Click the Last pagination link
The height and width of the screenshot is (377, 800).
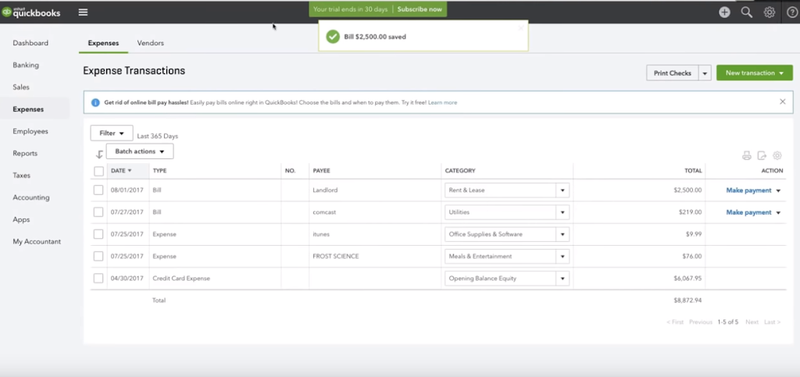coord(772,322)
